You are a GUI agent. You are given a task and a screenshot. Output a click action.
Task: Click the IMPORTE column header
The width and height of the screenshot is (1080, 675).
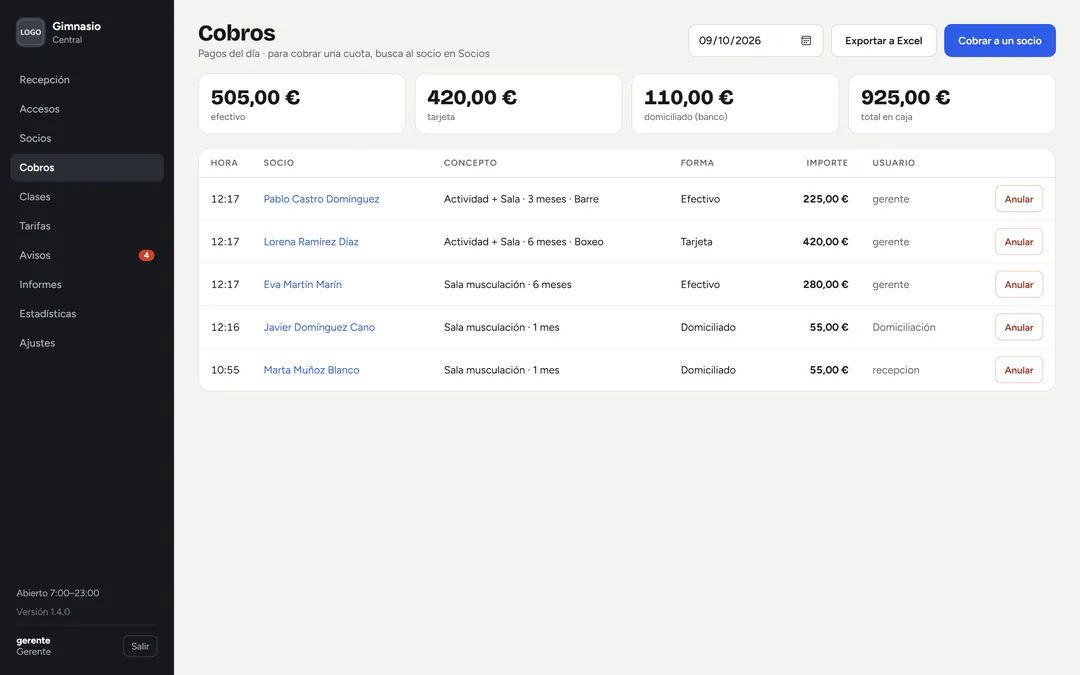[827, 163]
